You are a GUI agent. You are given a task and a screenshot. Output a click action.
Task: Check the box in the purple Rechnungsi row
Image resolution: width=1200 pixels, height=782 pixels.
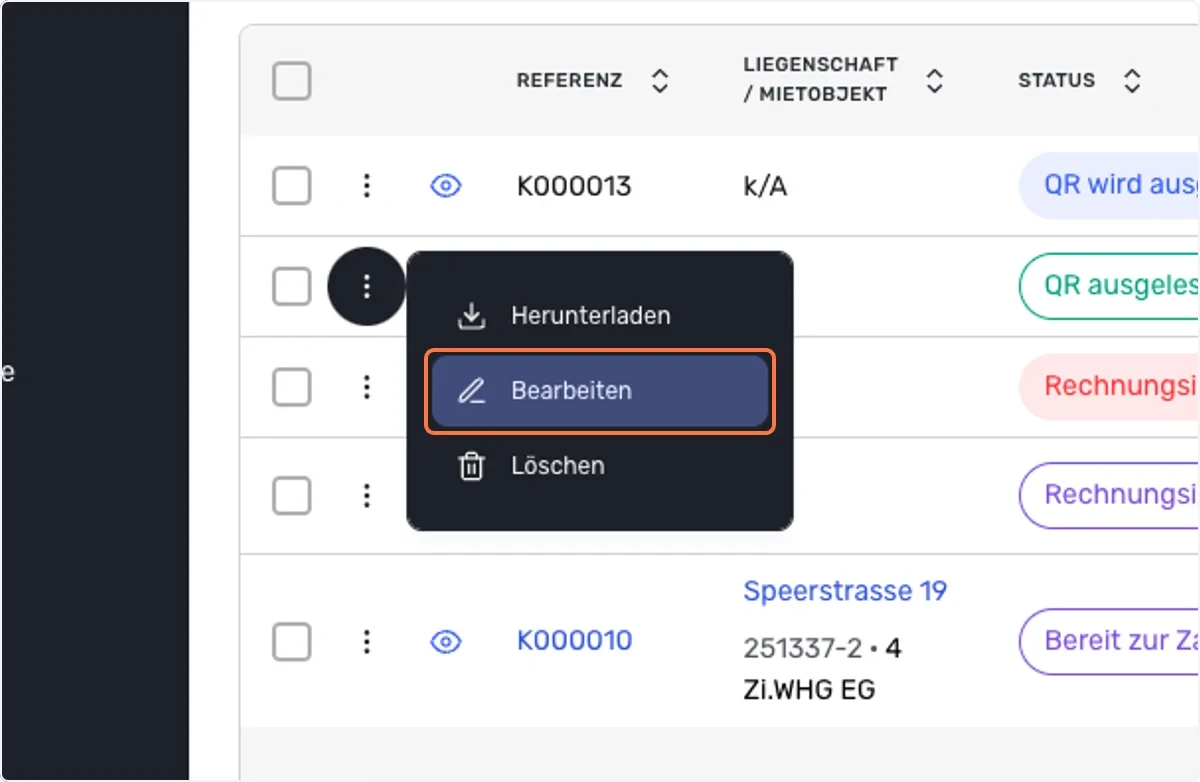[292, 495]
